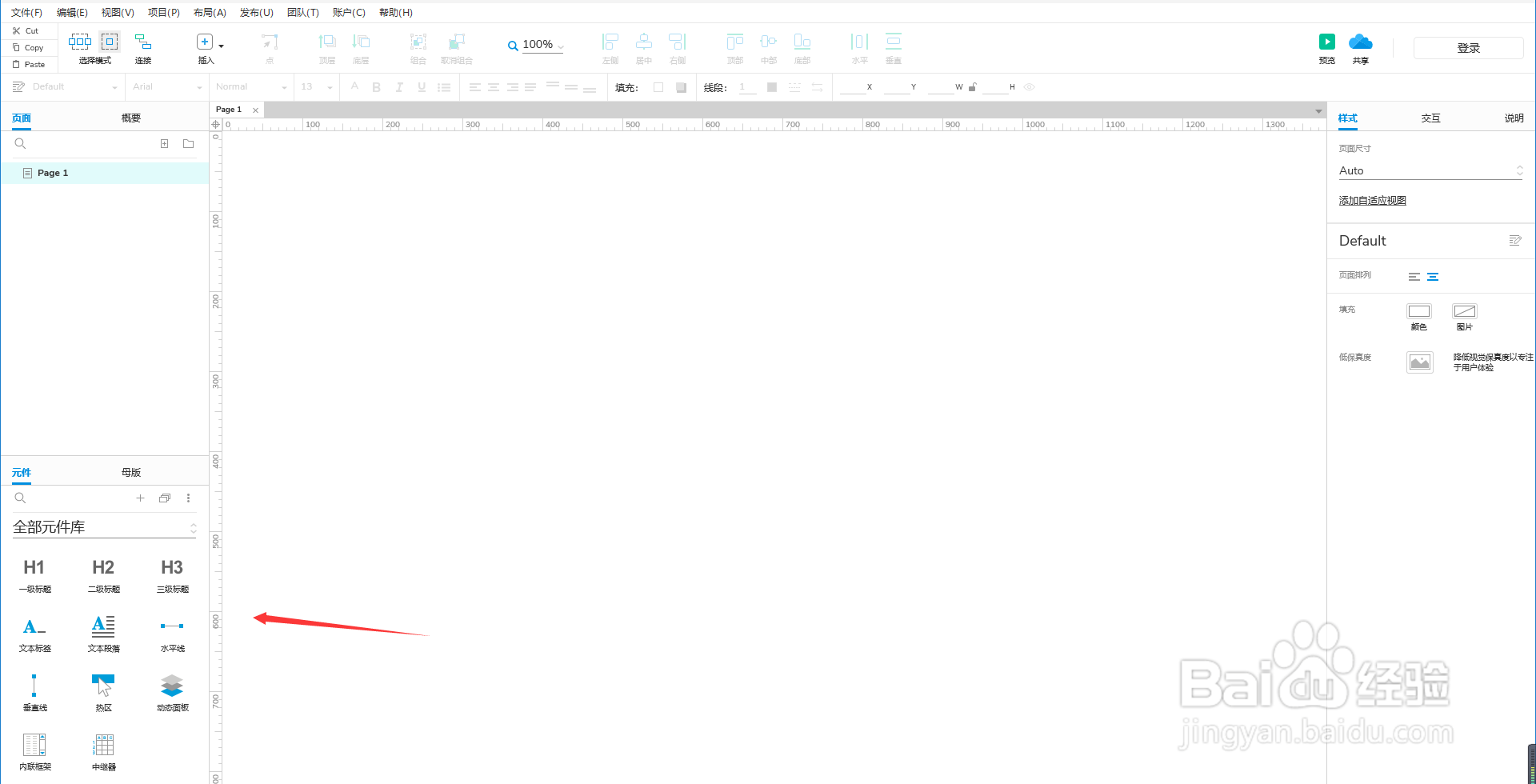
Task: Click the 添加自适应视图 link
Action: click(1372, 201)
